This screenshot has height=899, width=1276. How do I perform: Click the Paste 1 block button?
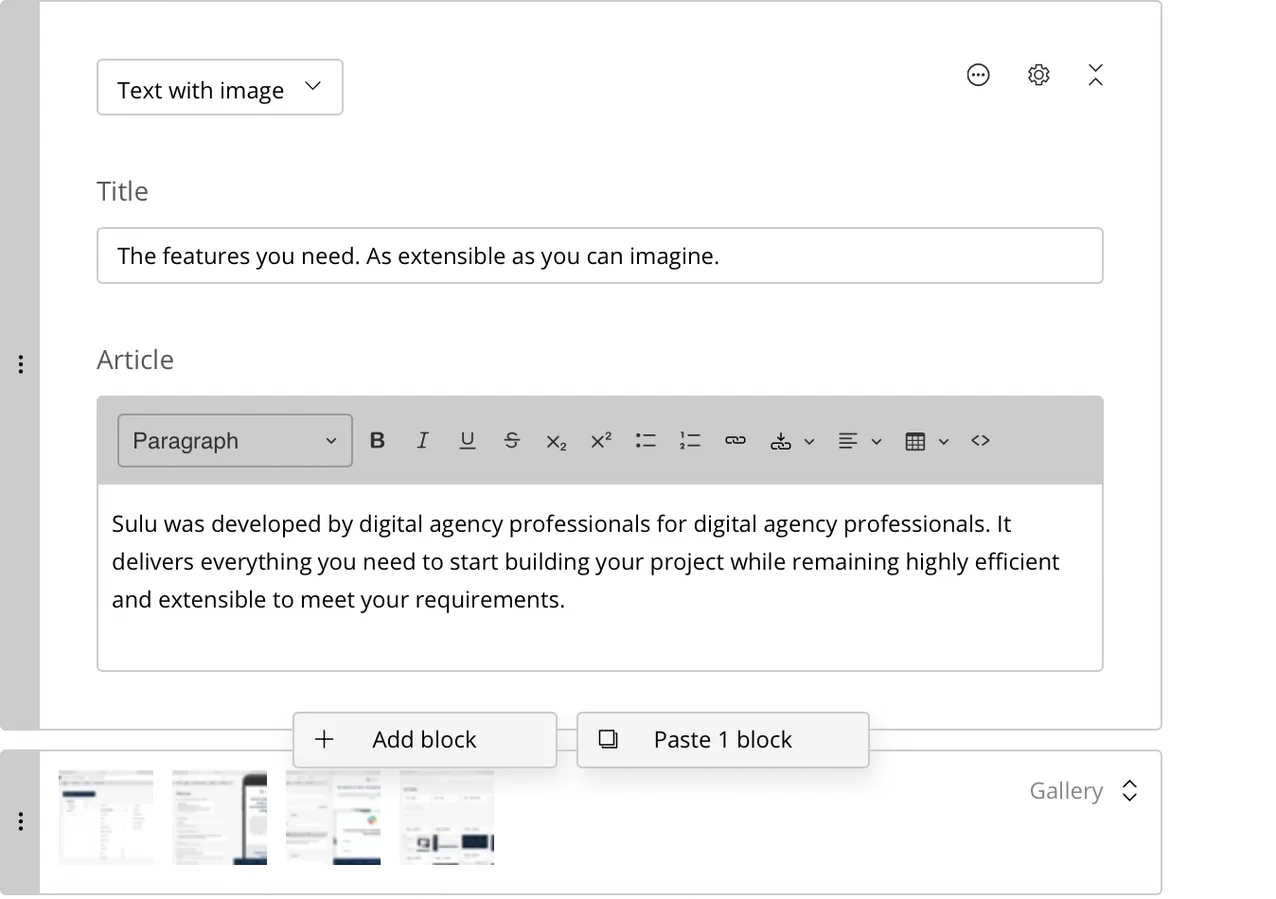[x=722, y=740]
